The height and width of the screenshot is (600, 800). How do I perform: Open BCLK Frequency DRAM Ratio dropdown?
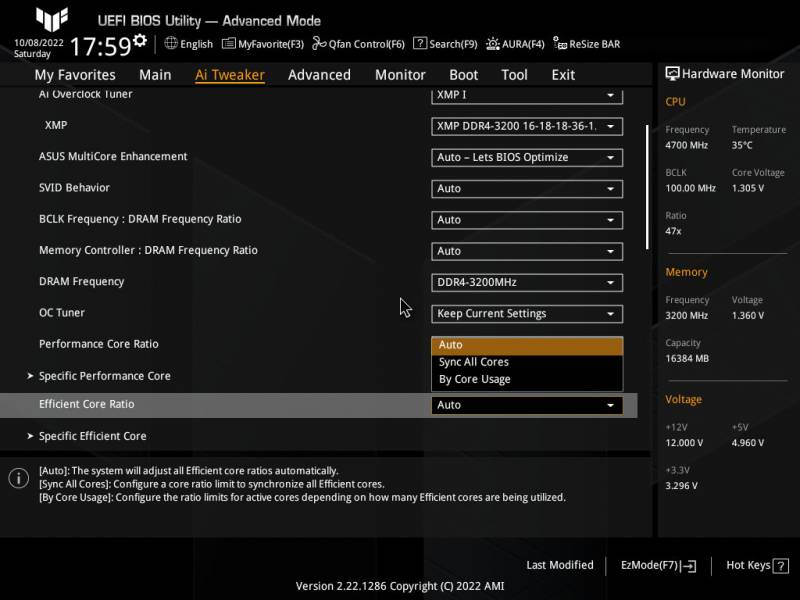pyautogui.click(x=527, y=220)
